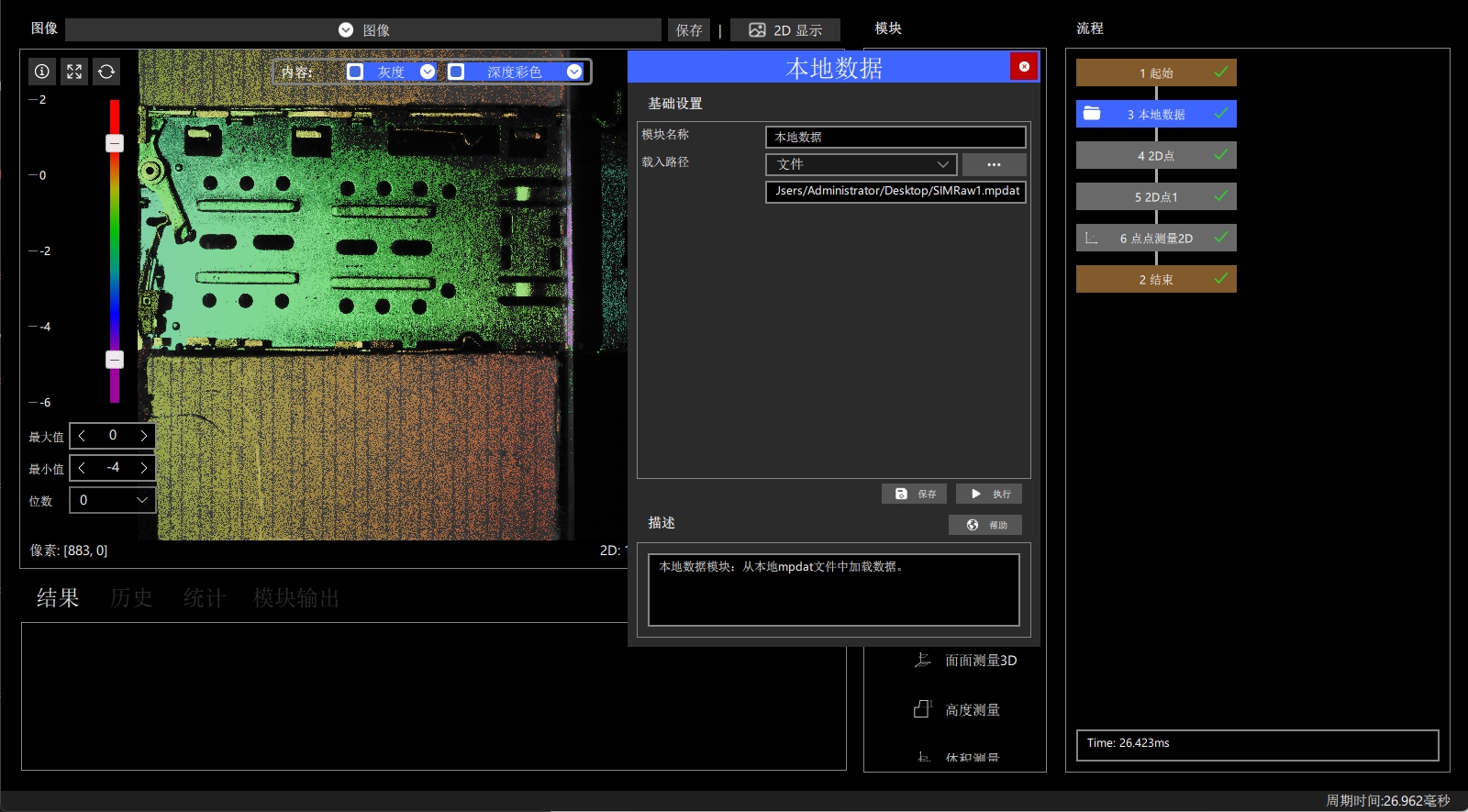Toggle the 深度彩色 checkbox
Viewport: 1468px width, 812px height.
(456, 72)
